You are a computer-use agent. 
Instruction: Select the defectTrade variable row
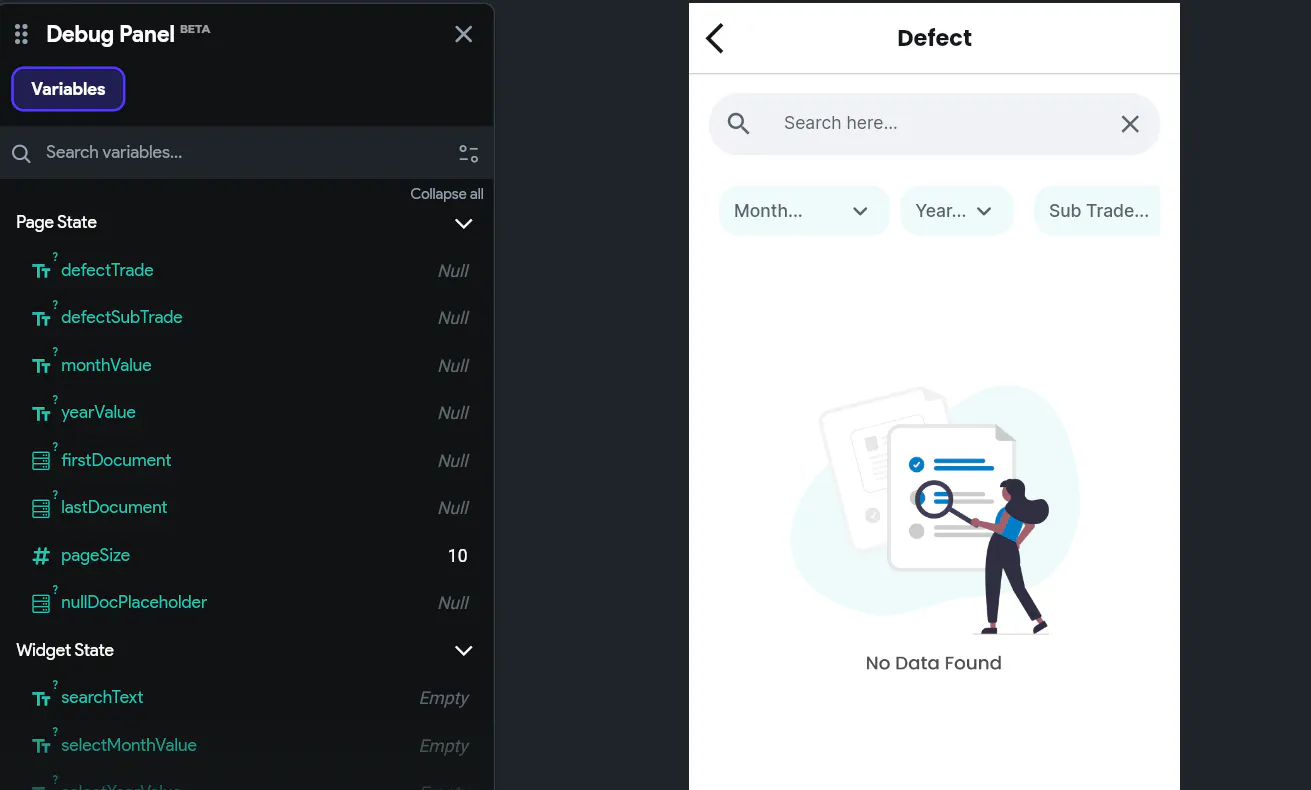(247, 271)
